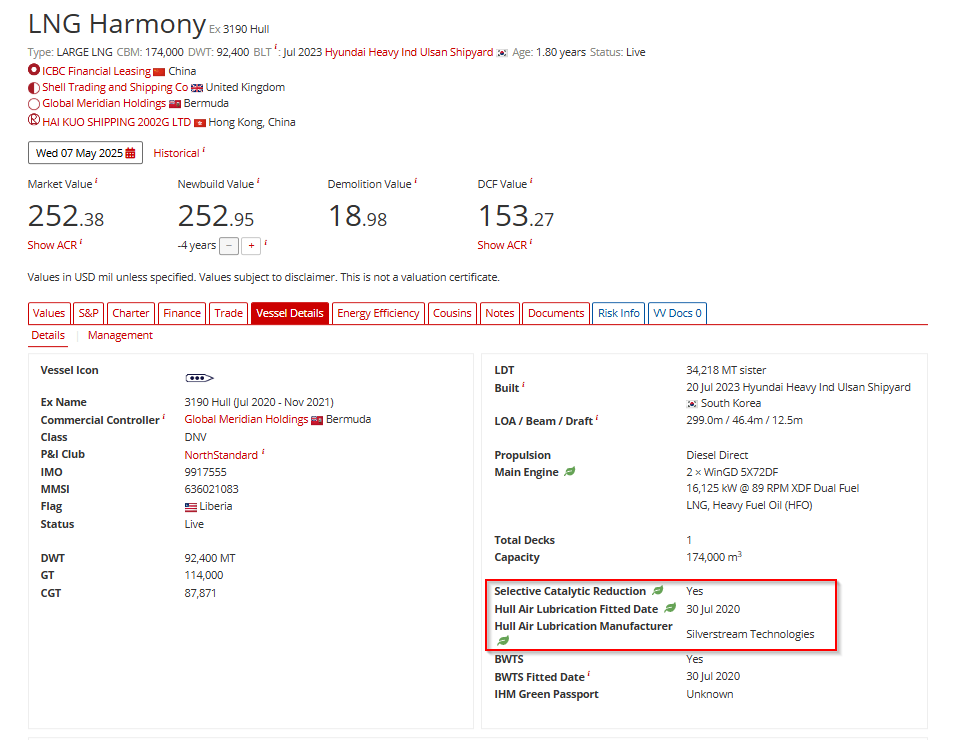Screen dimensions: 974x740
Task: Open the Charter tab
Action: click(x=131, y=313)
